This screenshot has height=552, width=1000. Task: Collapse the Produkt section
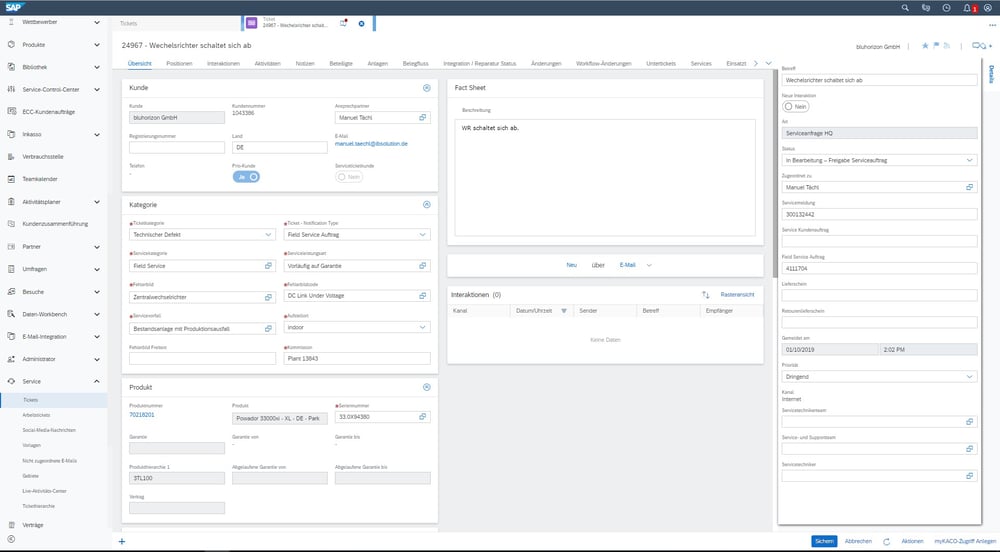tap(427, 387)
